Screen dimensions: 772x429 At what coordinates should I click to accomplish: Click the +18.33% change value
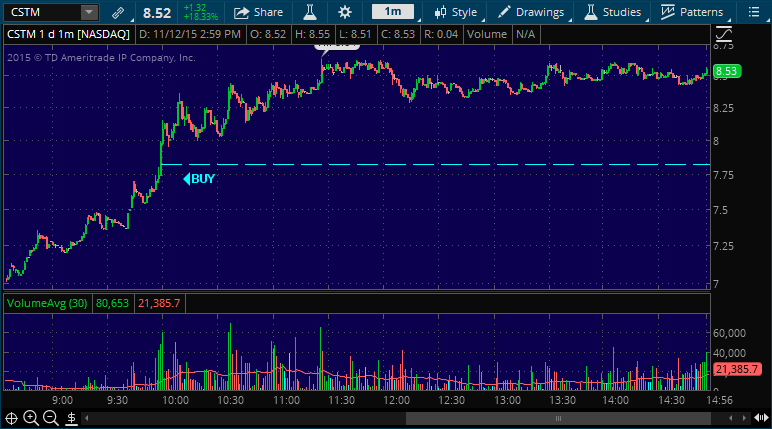point(200,17)
